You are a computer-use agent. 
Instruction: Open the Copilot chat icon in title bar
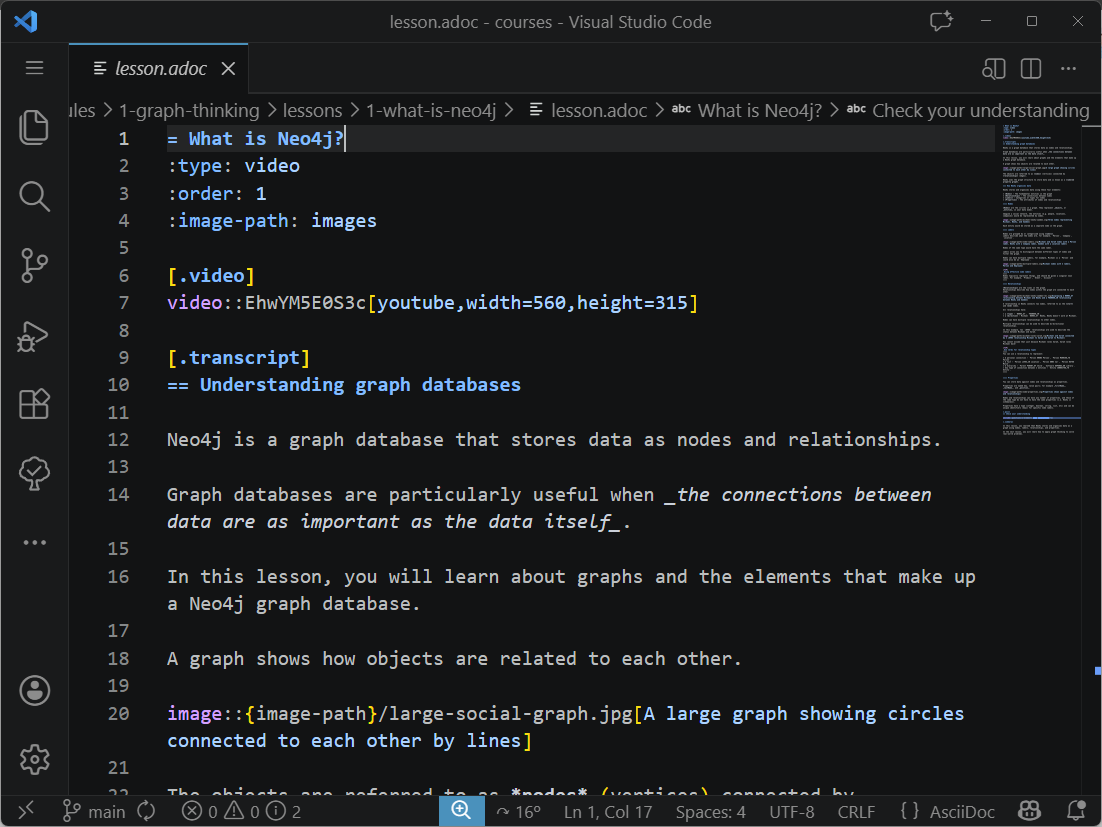point(941,21)
